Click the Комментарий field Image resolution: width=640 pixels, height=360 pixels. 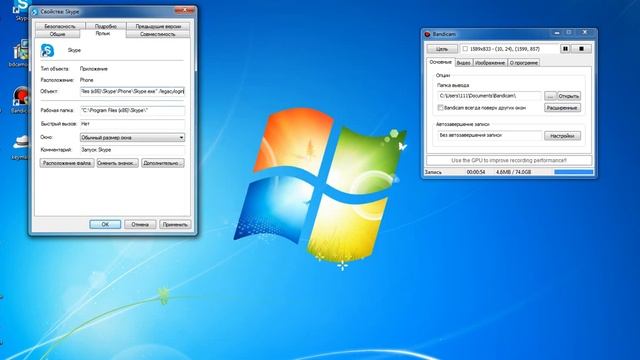[x=132, y=150]
